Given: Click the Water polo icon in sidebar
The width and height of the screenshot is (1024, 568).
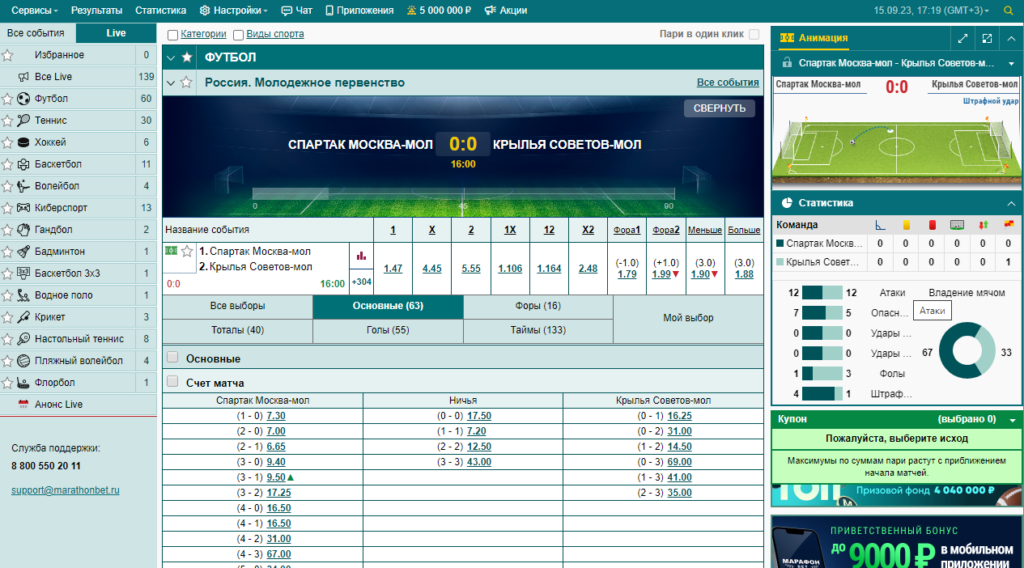Looking at the screenshot, I should pyautogui.click(x=24, y=295).
